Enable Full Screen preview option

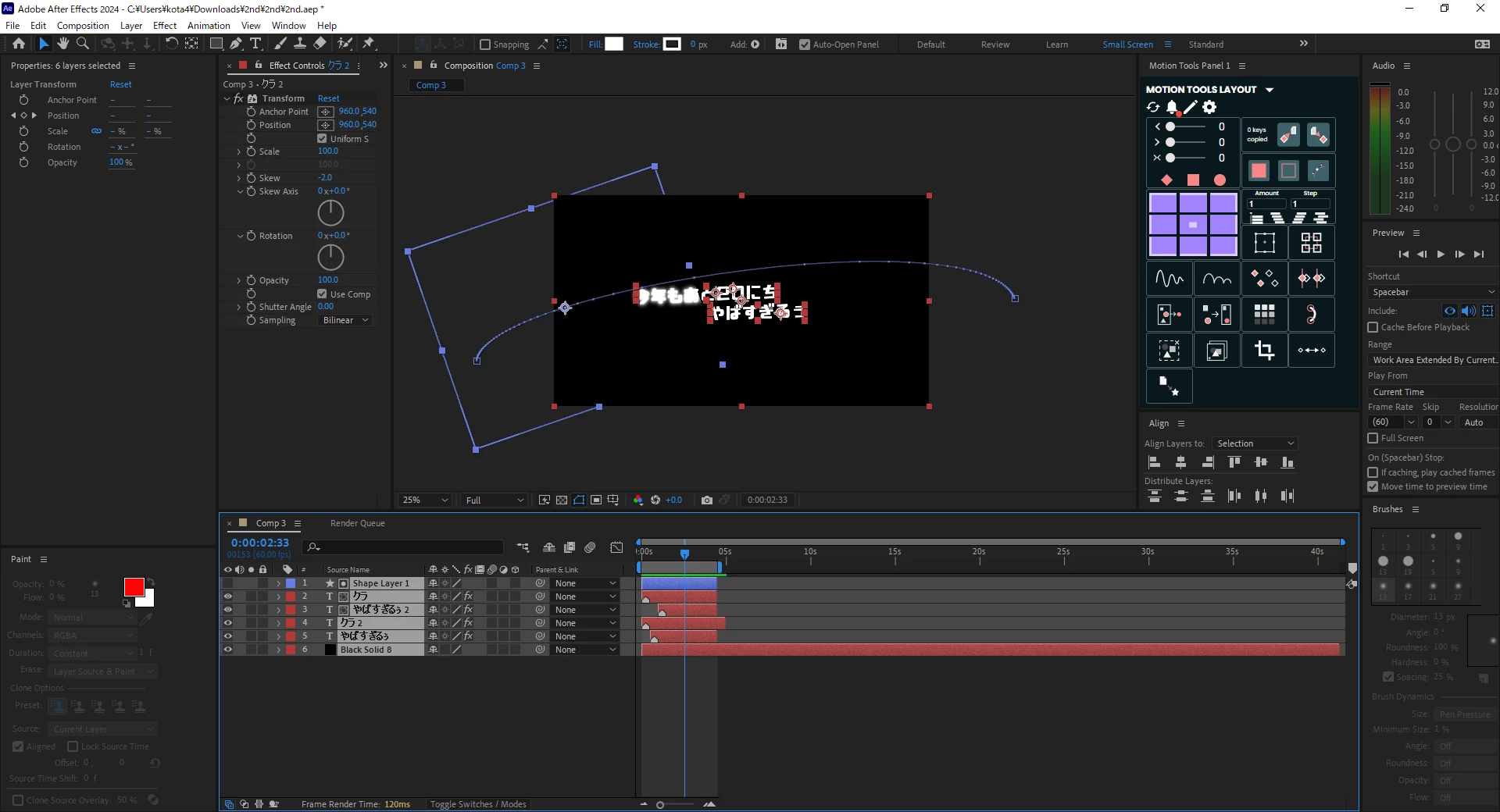[x=1373, y=439]
